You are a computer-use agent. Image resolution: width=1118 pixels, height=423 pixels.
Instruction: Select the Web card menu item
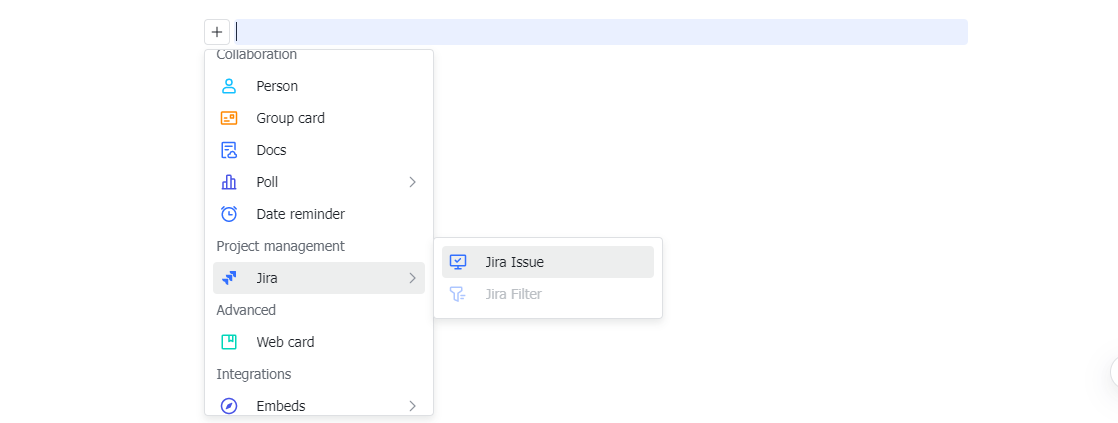tap(285, 342)
